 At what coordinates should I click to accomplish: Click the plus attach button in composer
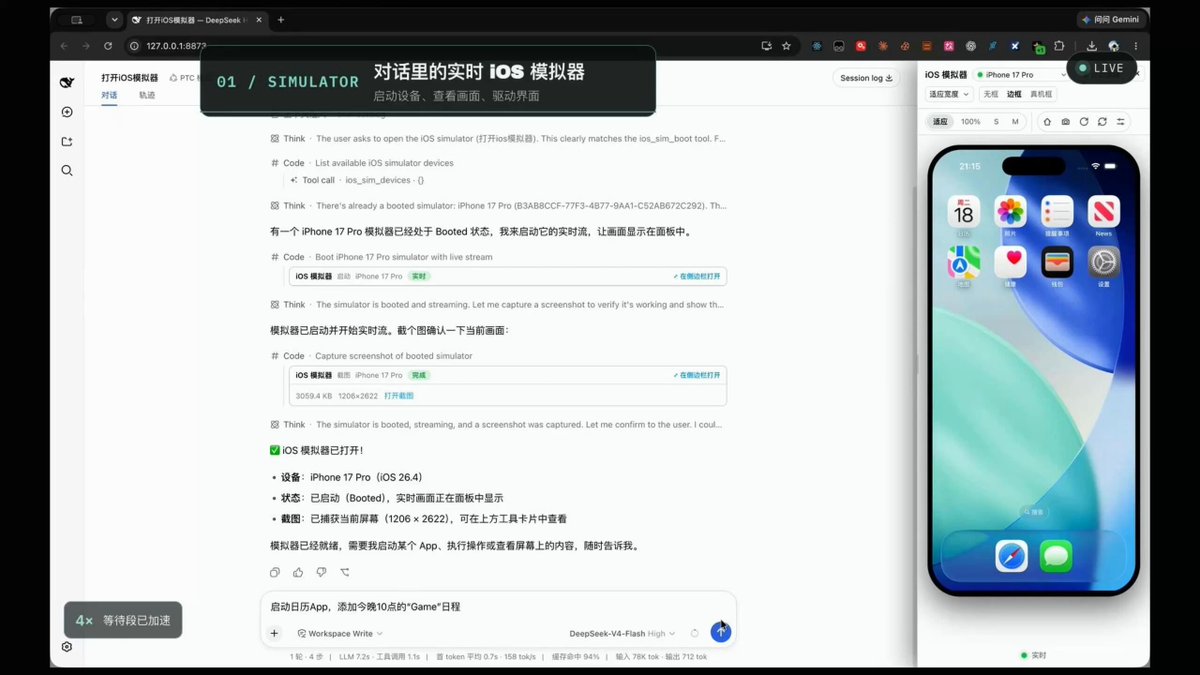(x=274, y=633)
